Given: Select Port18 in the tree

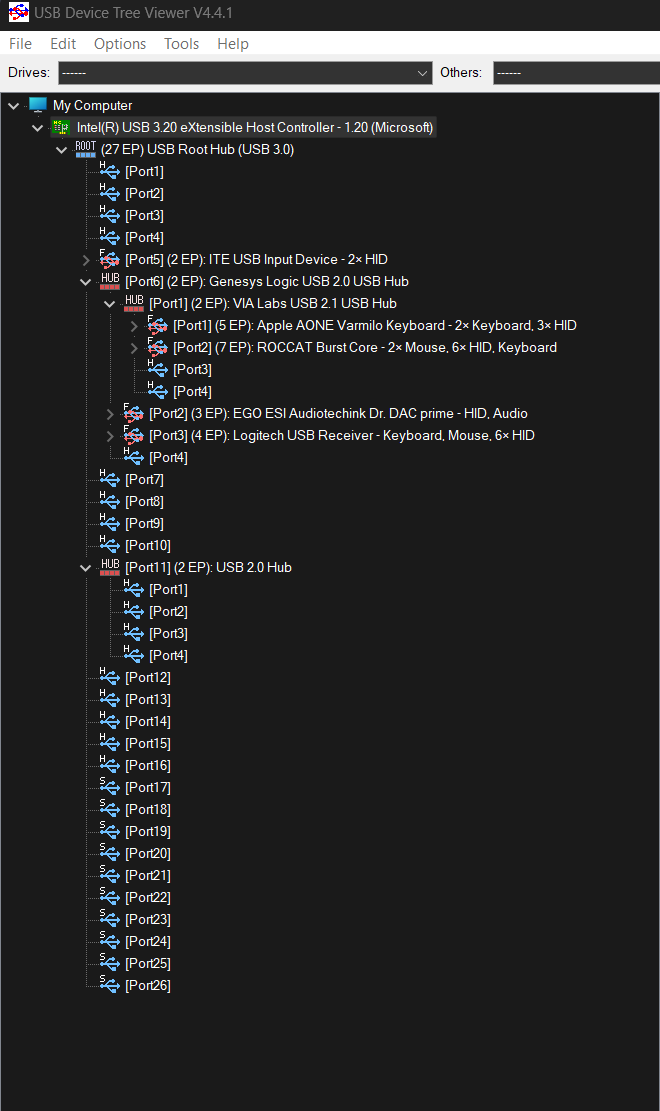Looking at the screenshot, I should coord(148,809).
